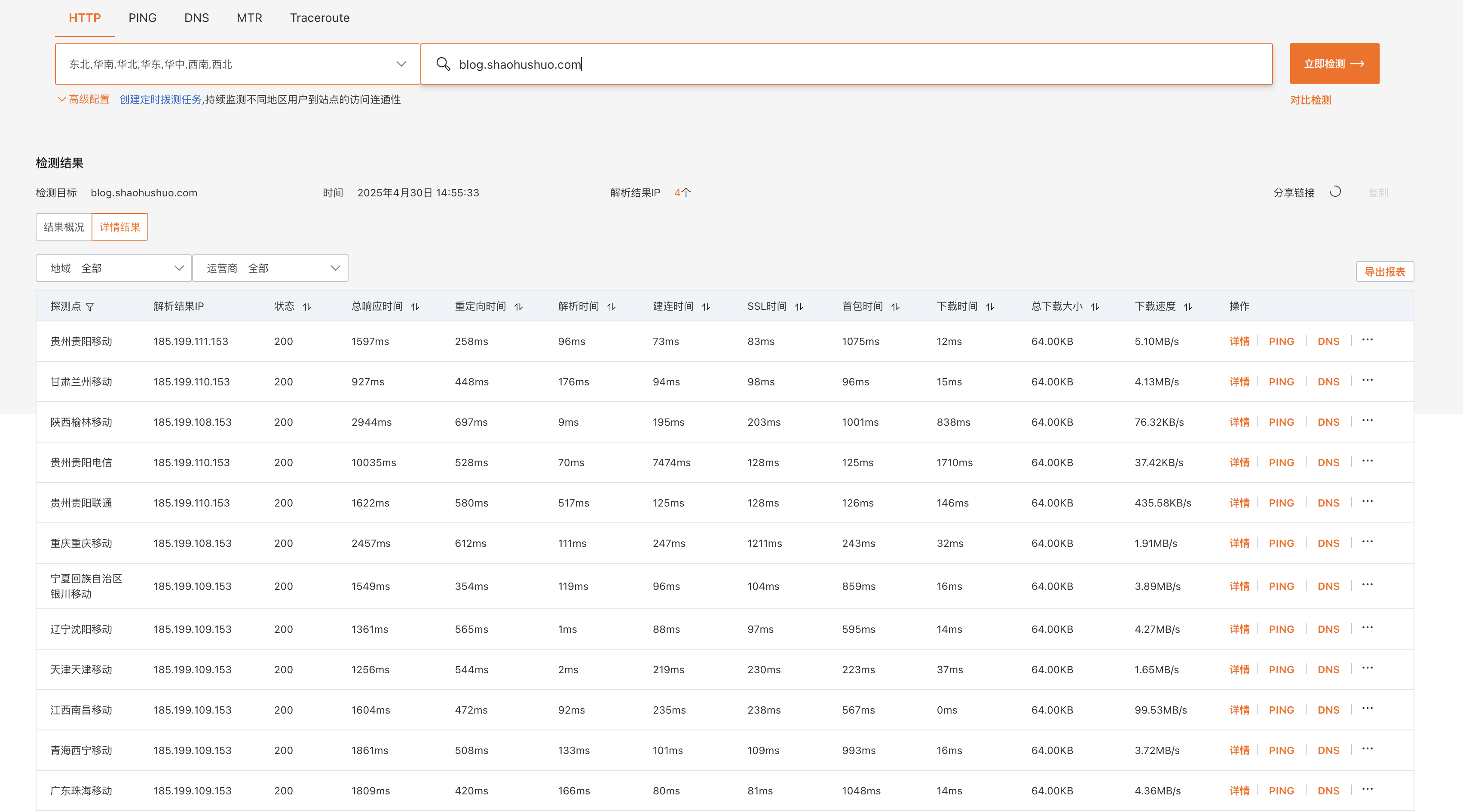Expand the 地域 filter dropdown
The image size is (1463, 812).
coord(113,268)
